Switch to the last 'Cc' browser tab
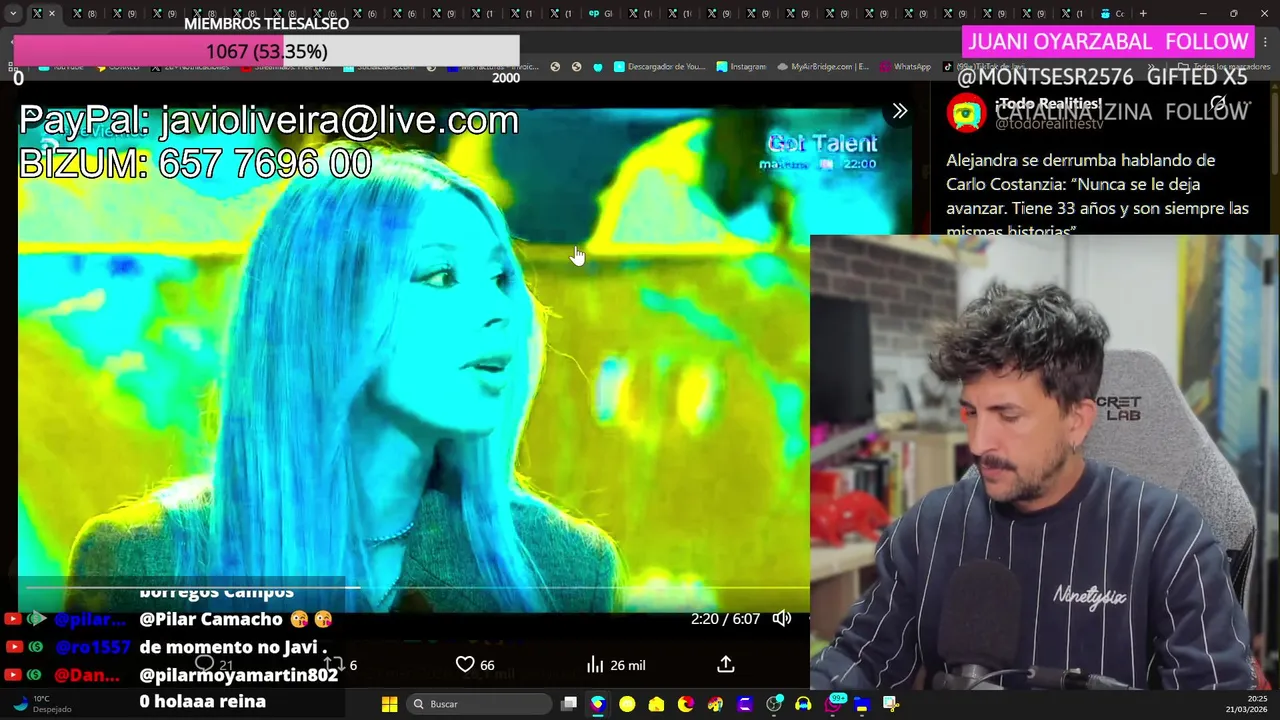Screen dimensions: 1280x720 (x=1112, y=13)
